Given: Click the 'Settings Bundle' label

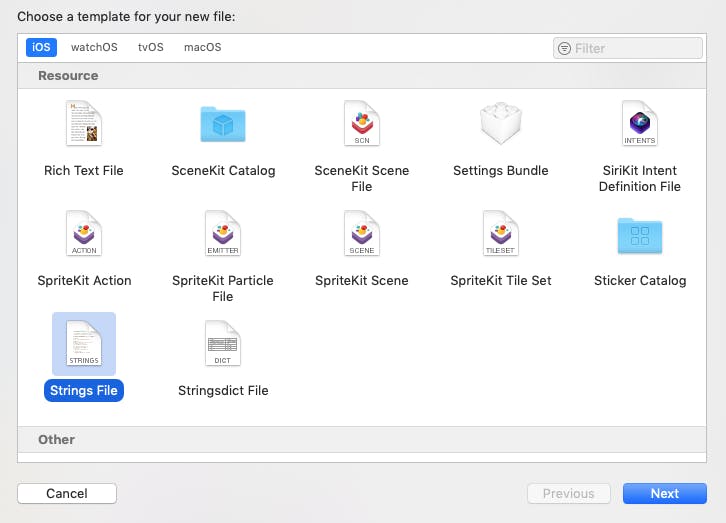Looking at the screenshot, I should pyautogui.click(x=501, y=171).
